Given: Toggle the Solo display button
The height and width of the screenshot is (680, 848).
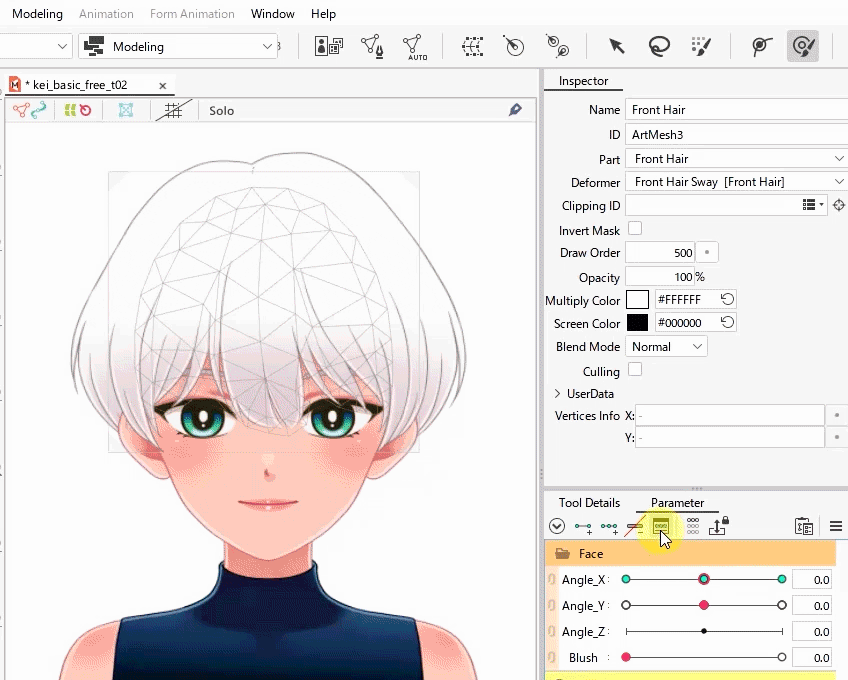Looking at the screenshot, I should click(221, 110).
